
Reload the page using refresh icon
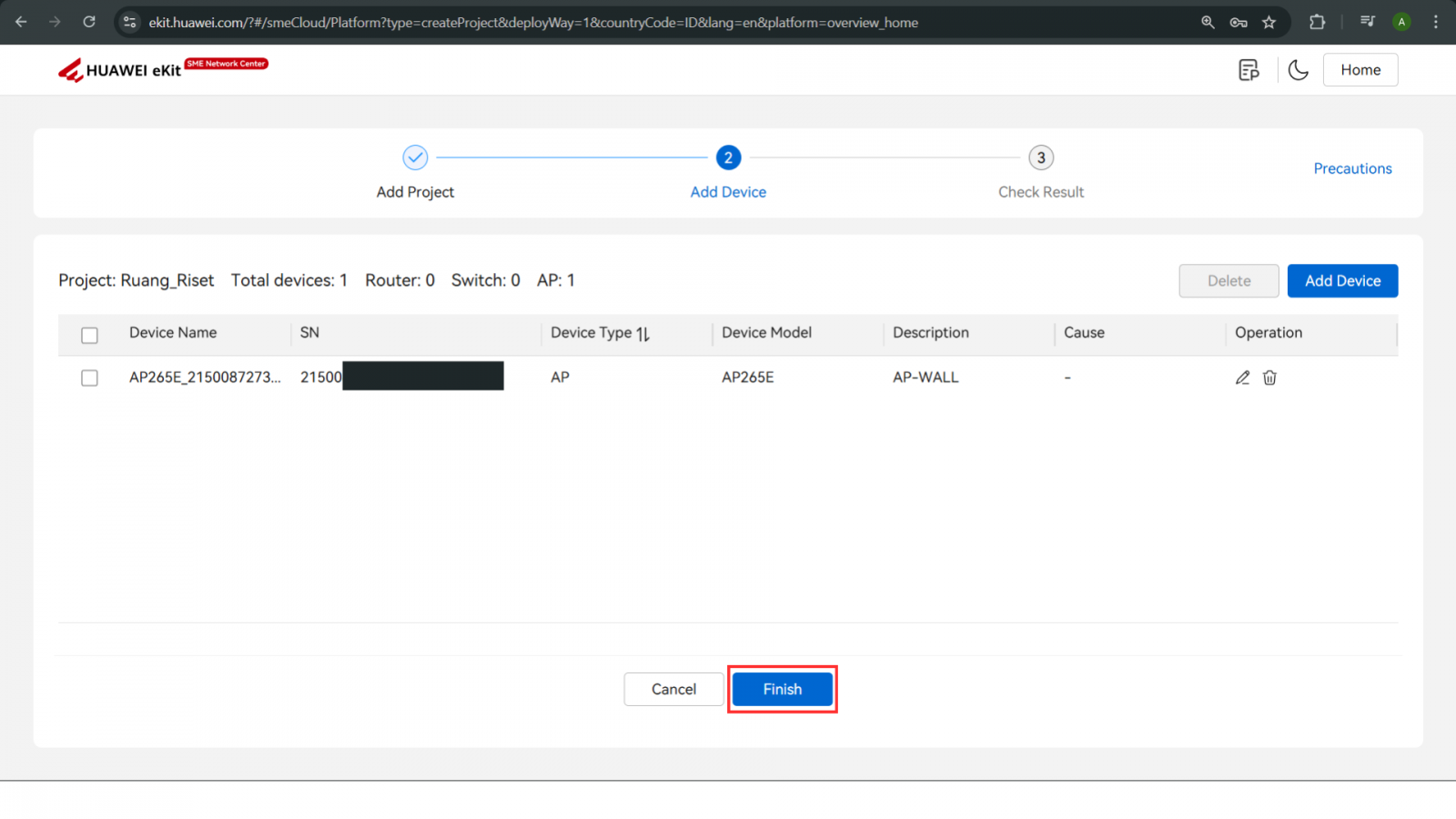89,22
